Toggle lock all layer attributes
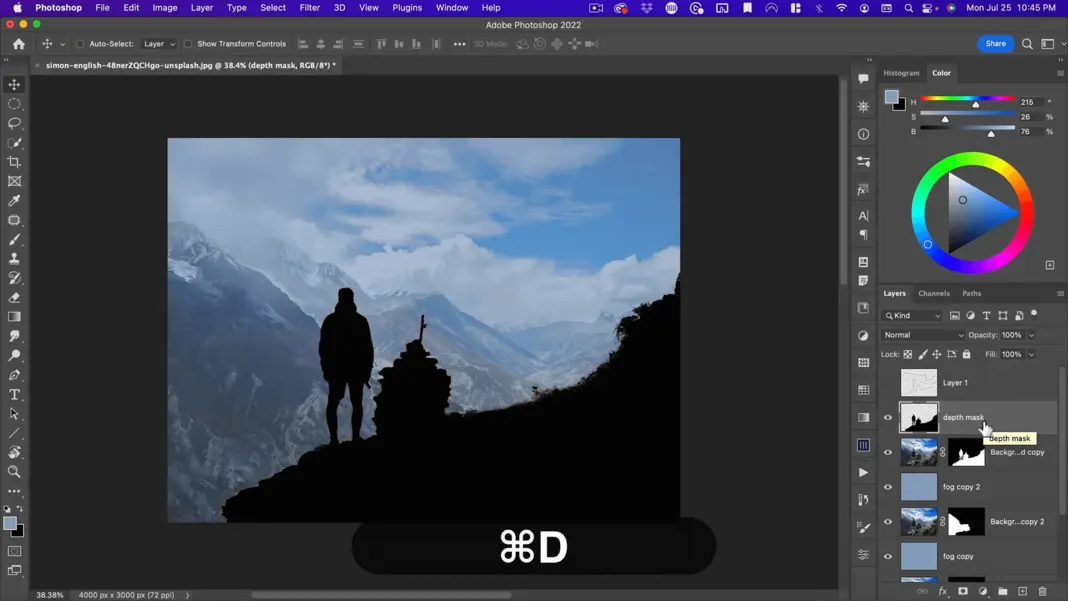Image resolution: width=1068 pixels, height=601 pixels. 967,354
